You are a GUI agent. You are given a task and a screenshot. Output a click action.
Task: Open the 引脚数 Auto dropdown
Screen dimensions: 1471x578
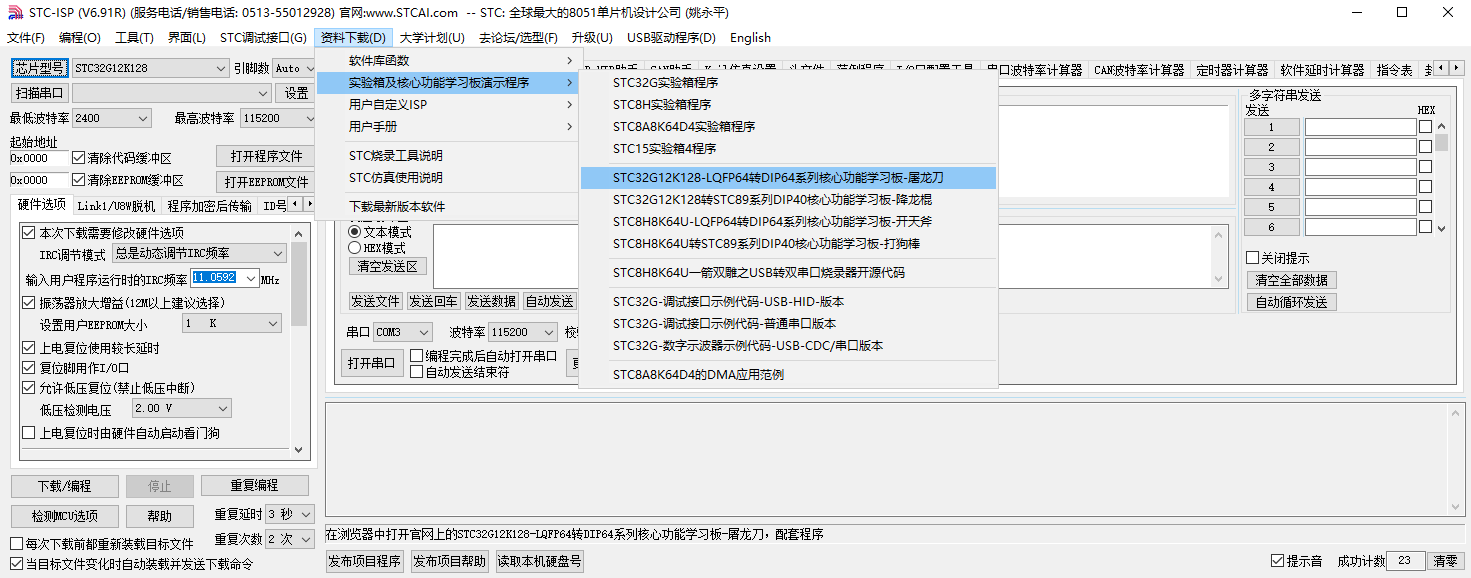294,68
